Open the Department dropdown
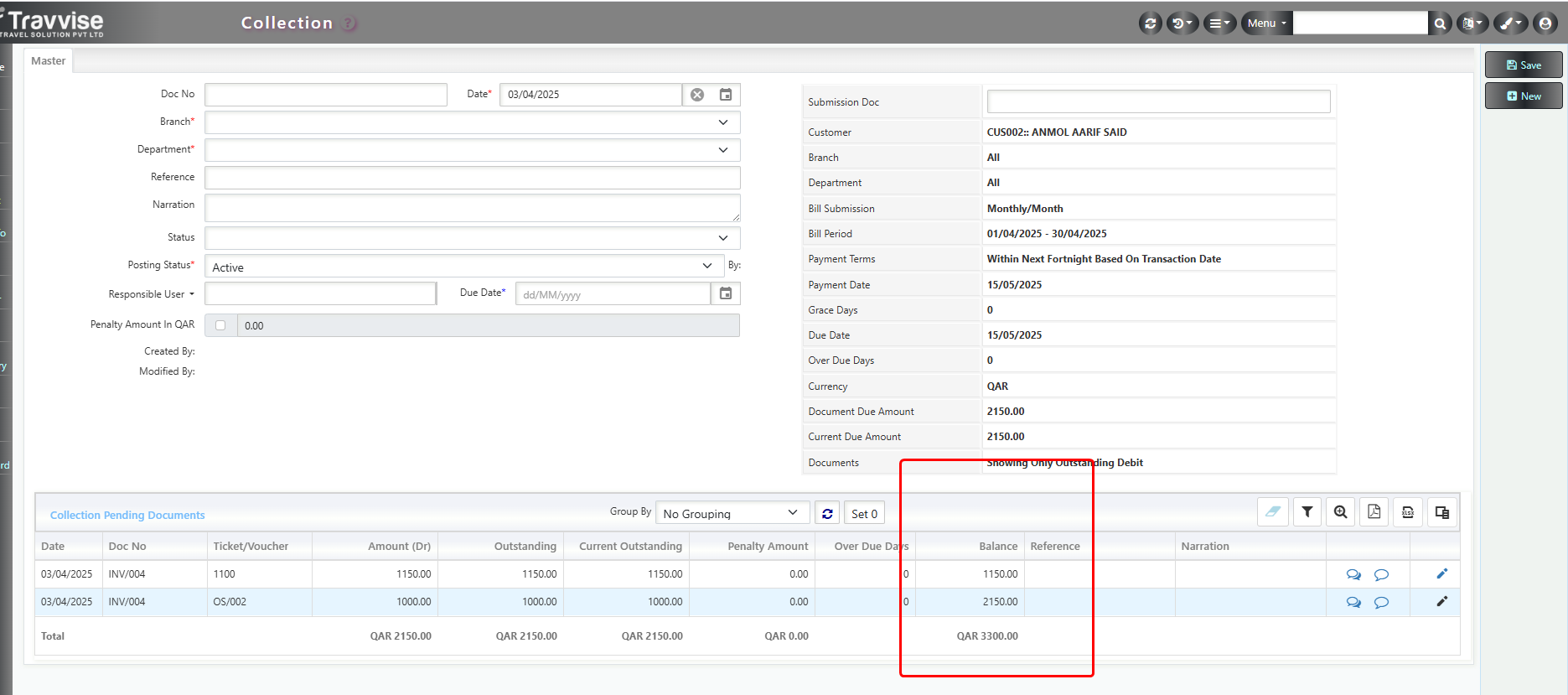1568x695 pixels. coord(473,150)
